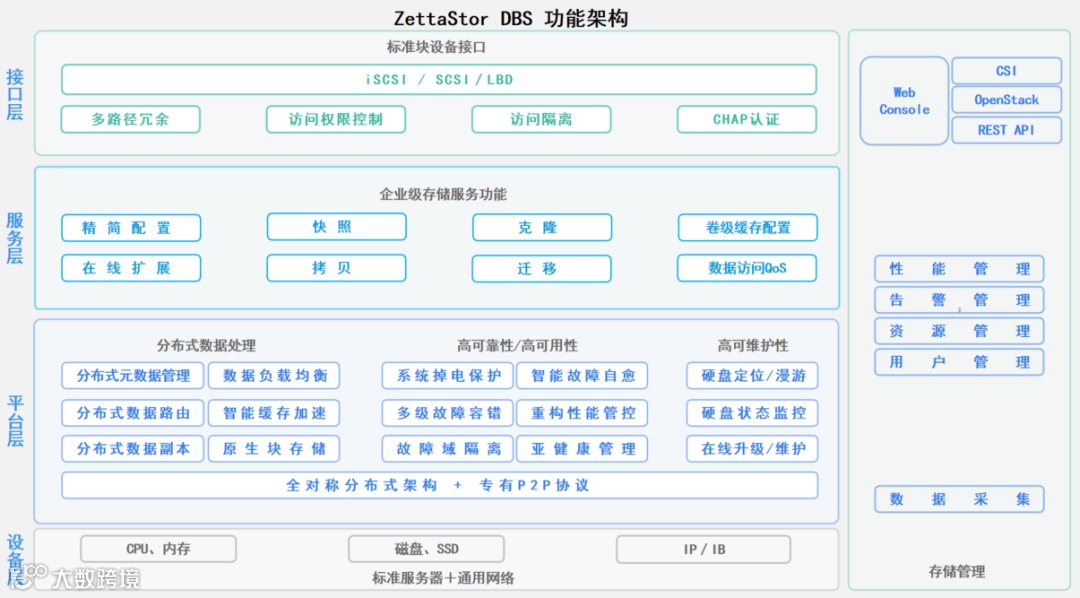Select the 智能缓存加速 box
The width and height of the screenshot is (1080, 598).
point(274,413)
